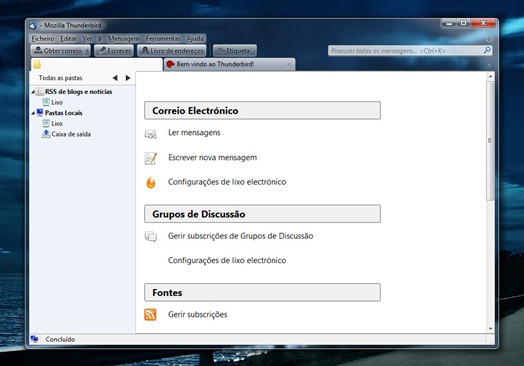
Task: Select the Pastas Locais account
Action: click(63, 113)
